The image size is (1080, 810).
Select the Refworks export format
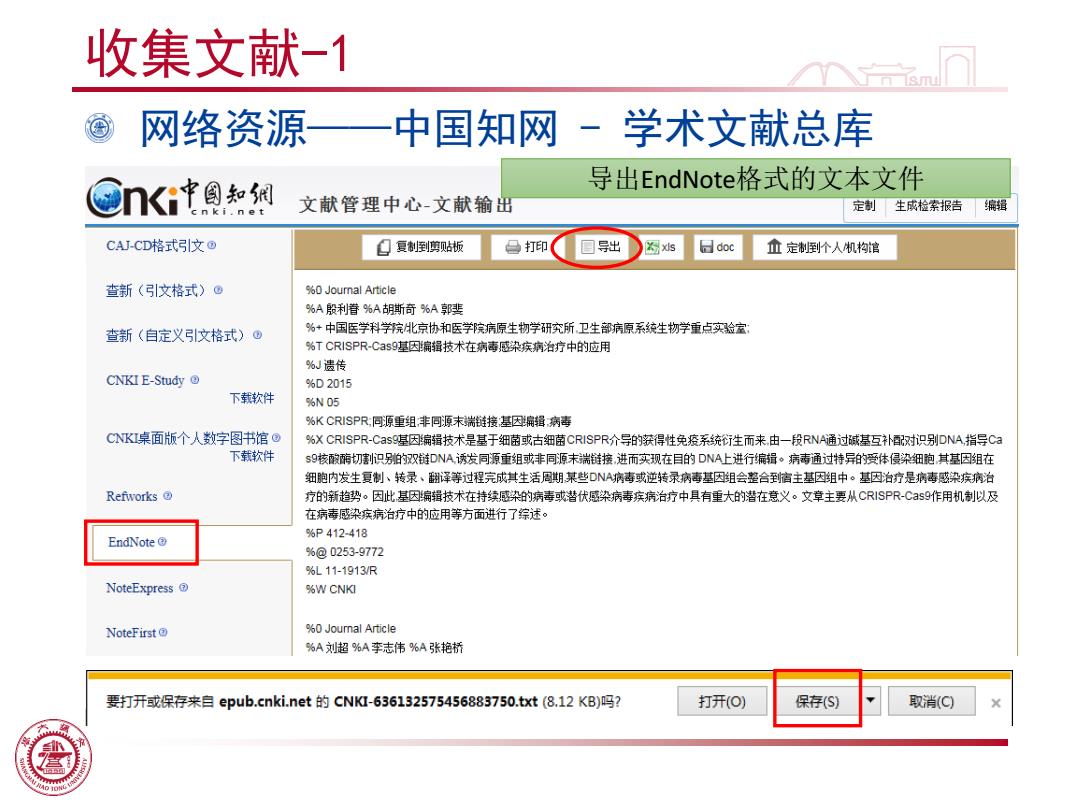point(132,496)
